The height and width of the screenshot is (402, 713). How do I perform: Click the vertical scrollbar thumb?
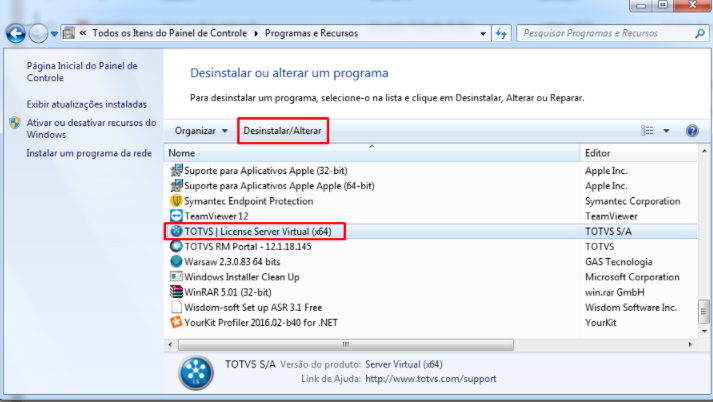704,311
